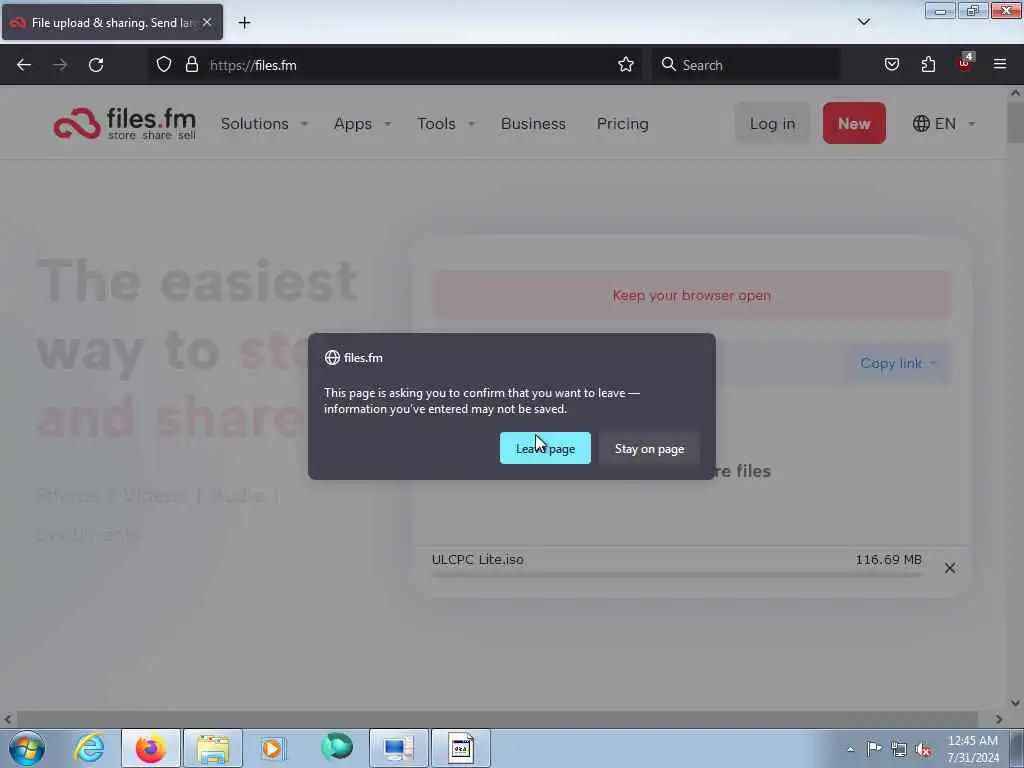
Task: Click the Stay on page button
Action: pos(649,448)
